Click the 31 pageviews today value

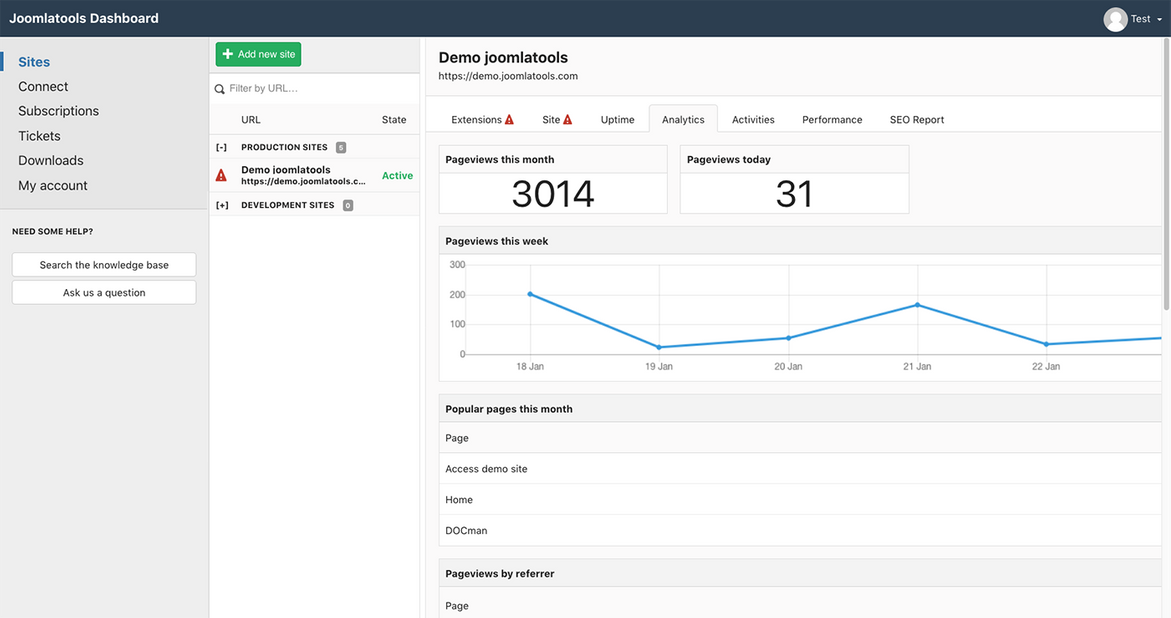794,194
